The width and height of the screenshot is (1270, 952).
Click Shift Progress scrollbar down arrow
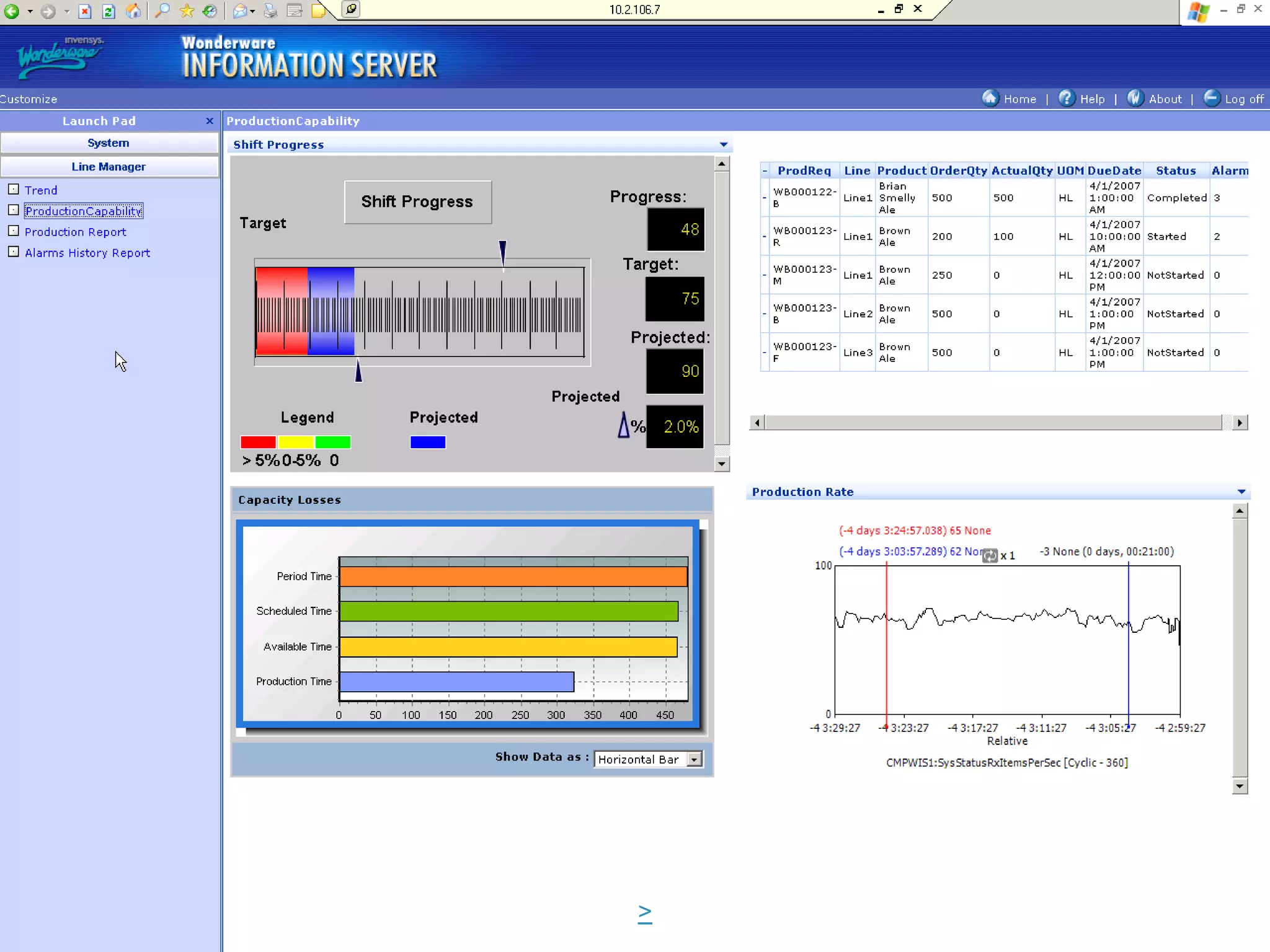[x=722, y=464]
